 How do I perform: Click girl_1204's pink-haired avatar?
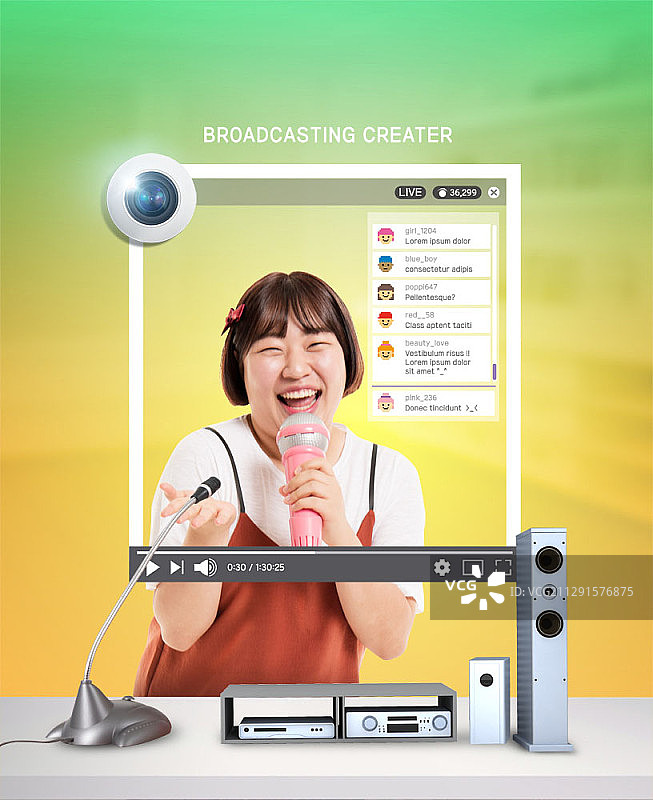385,236
